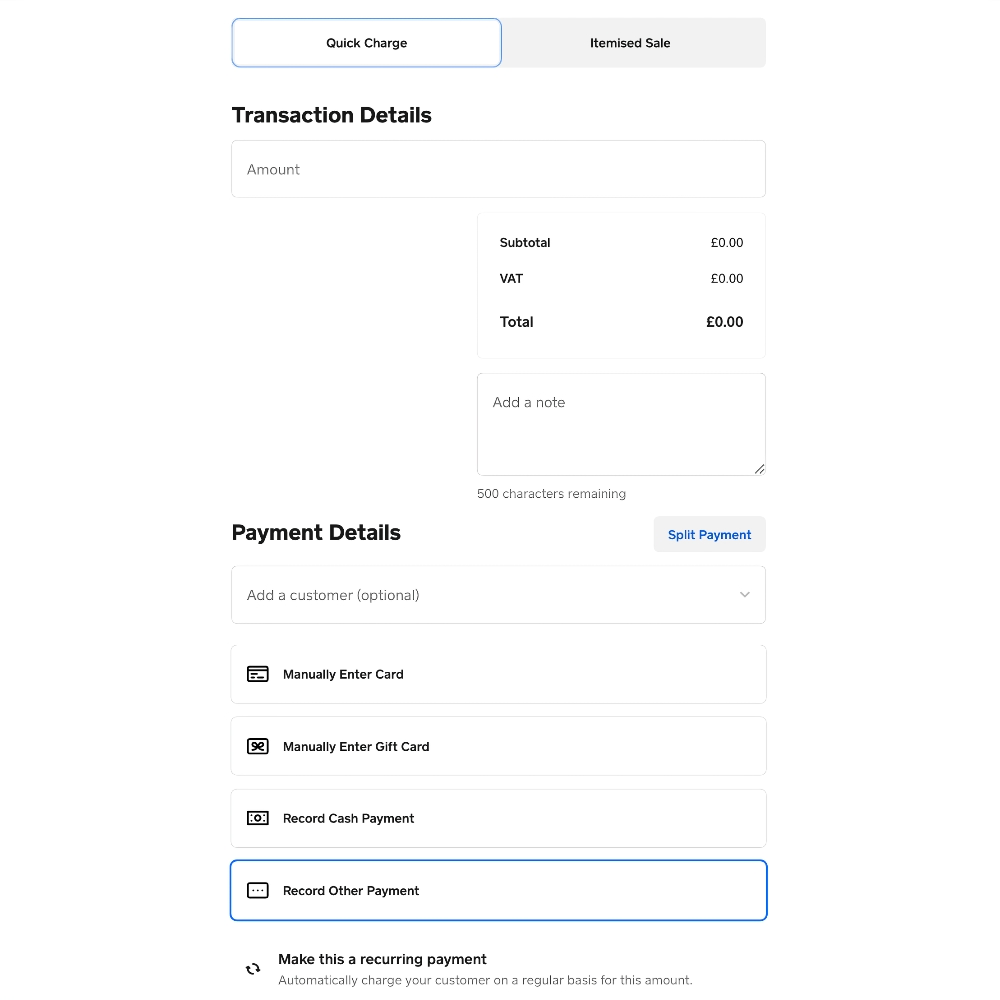
Task: Click the cash banknote icon
Action: [258, 818]
